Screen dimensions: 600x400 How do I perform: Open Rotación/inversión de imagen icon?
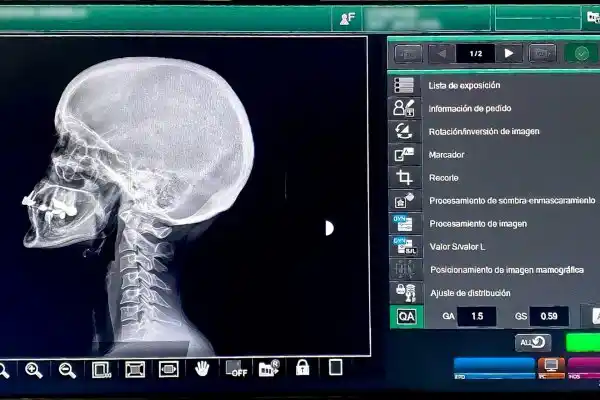404,131
